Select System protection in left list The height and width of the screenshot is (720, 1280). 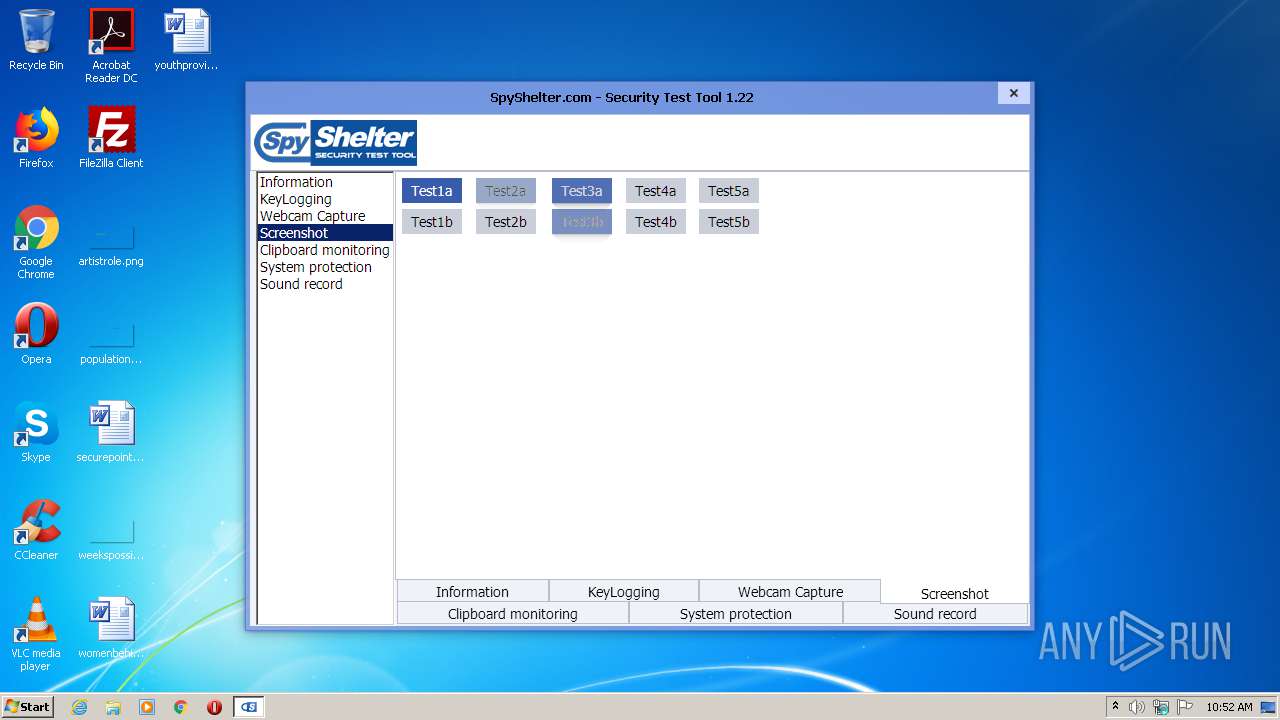click(325, 267)
